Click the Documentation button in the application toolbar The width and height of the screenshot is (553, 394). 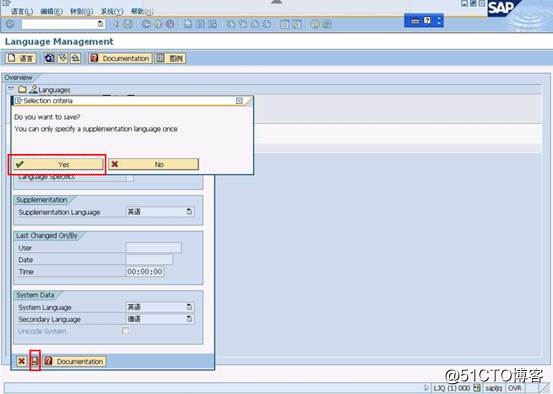(120, 58)
